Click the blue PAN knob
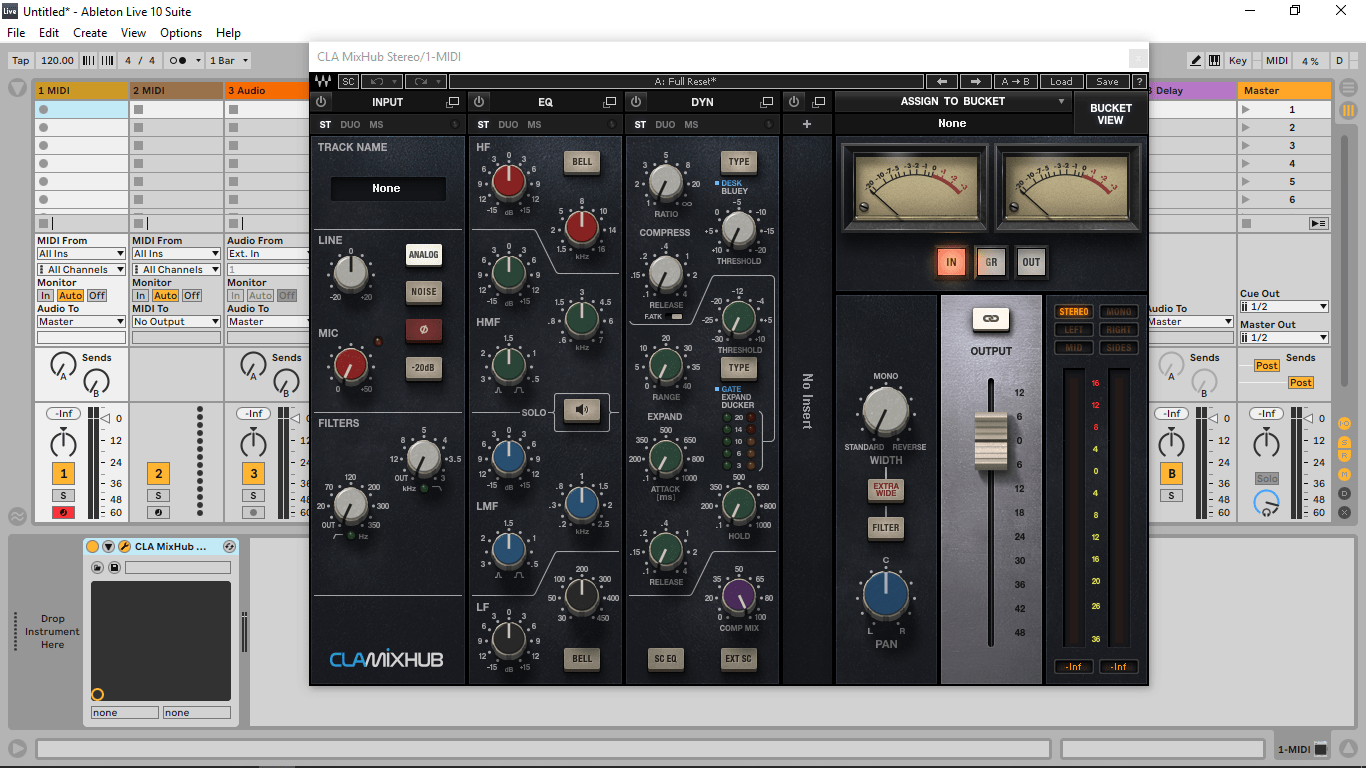 (886, 595)
